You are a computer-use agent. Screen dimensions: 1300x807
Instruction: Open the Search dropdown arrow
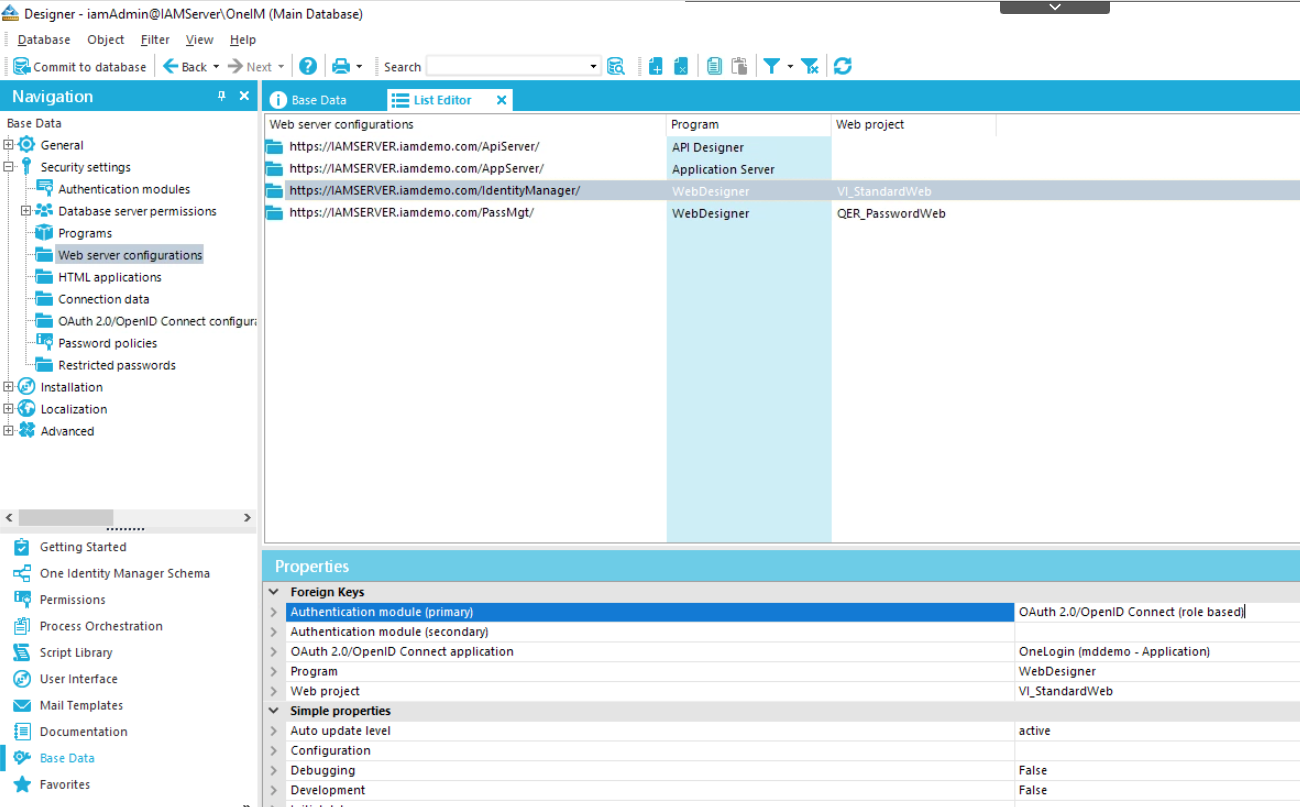593,67
